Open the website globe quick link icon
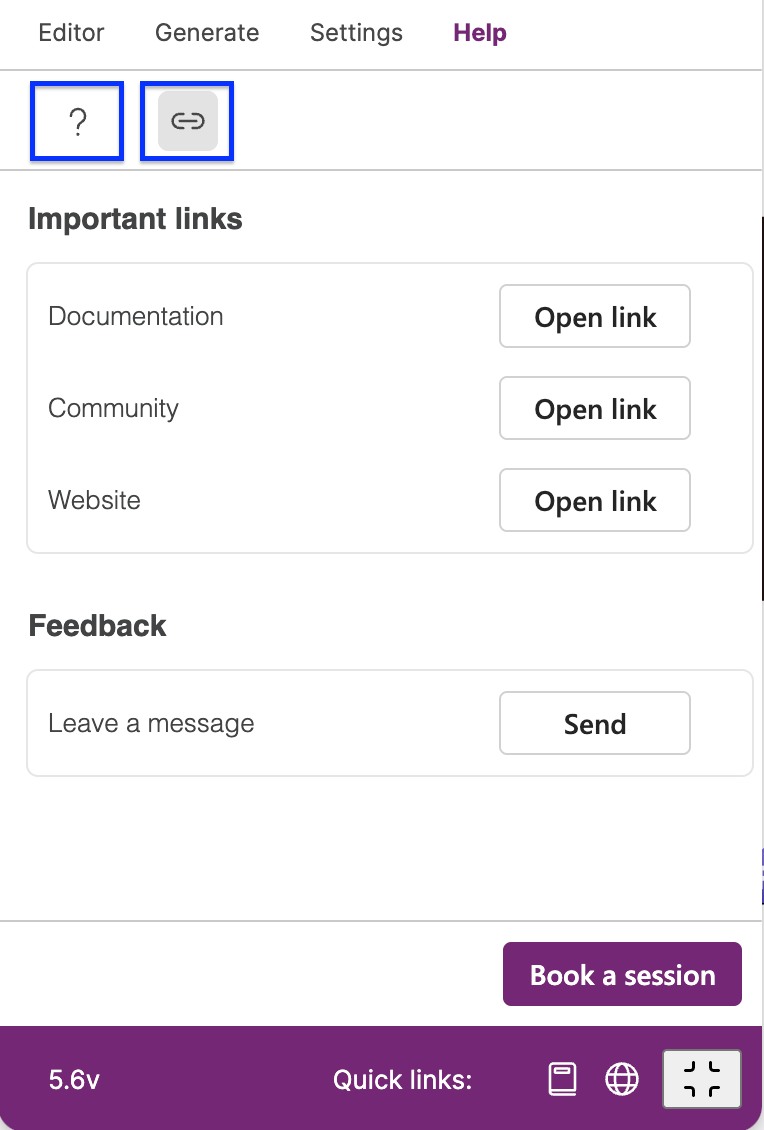The height and width of the screenshot is (1130, 764). (x=621, y=1079)
